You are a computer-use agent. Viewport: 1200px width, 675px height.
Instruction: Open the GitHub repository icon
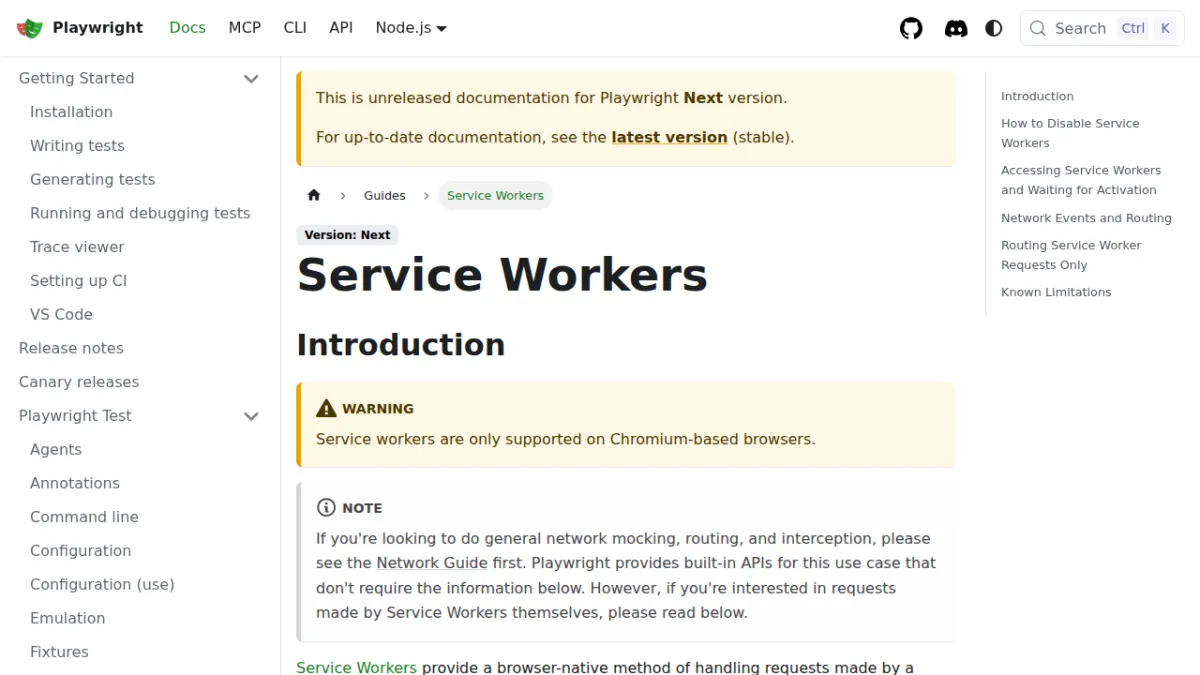911,28
